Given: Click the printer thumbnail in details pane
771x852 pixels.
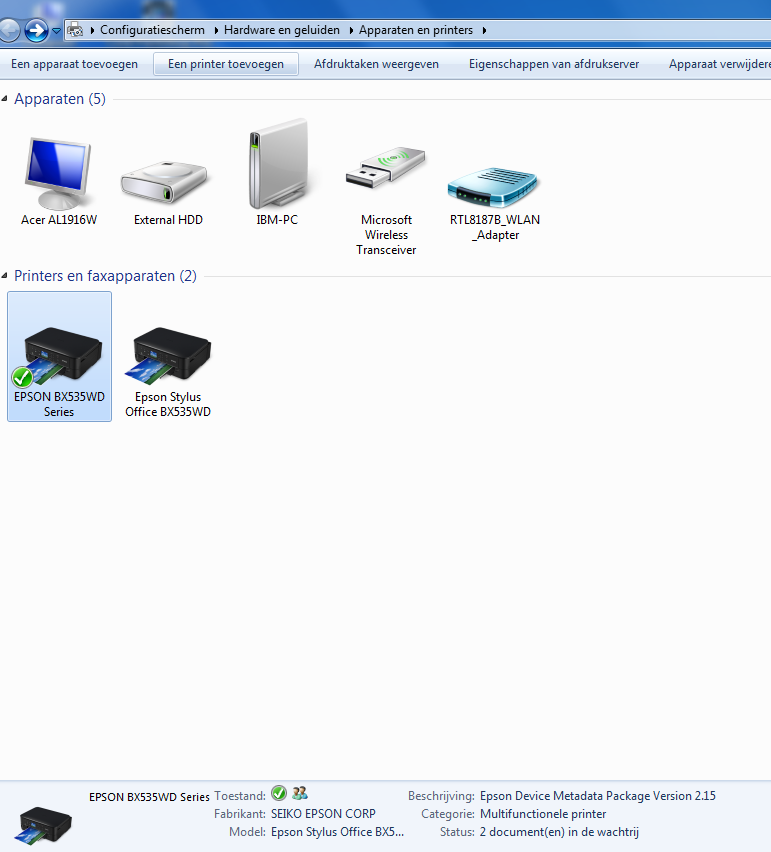Looking at the screenshot, I should point(44,825).
